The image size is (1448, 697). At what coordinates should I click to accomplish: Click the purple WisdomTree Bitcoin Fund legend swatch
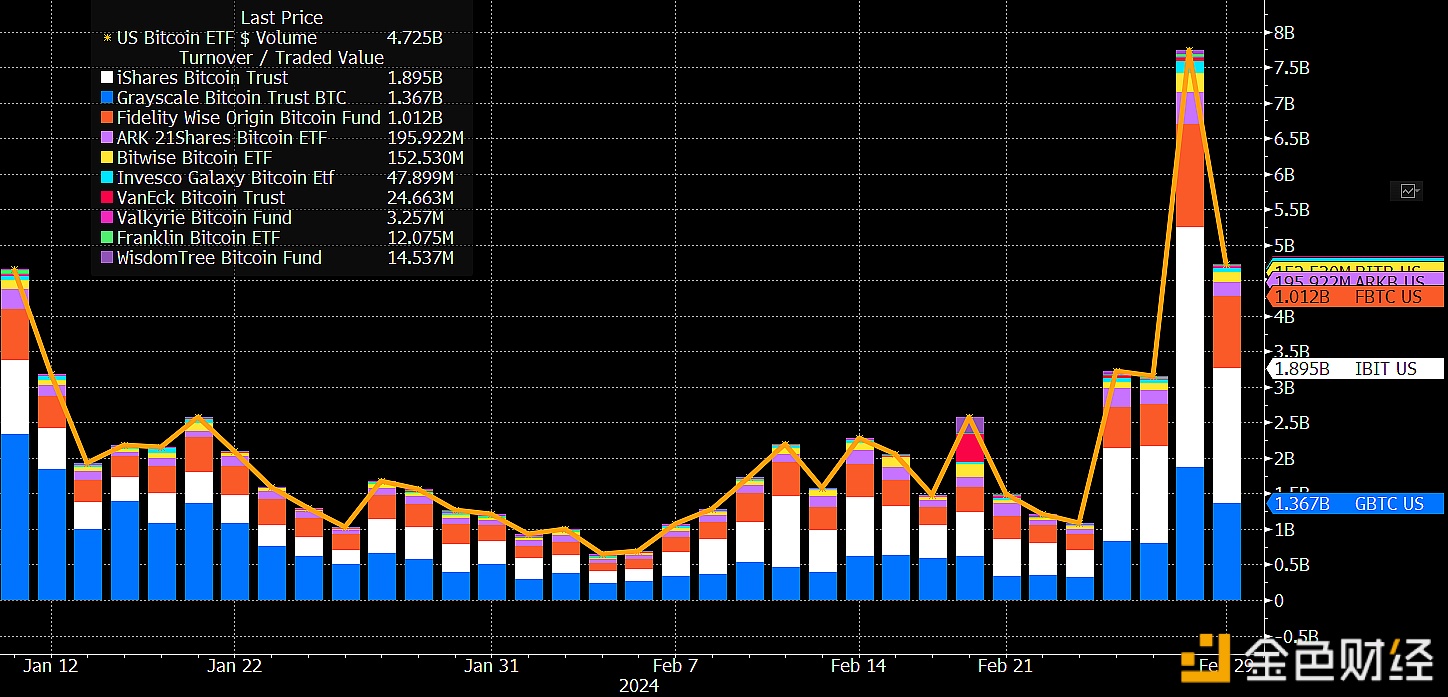pos(107,258)
